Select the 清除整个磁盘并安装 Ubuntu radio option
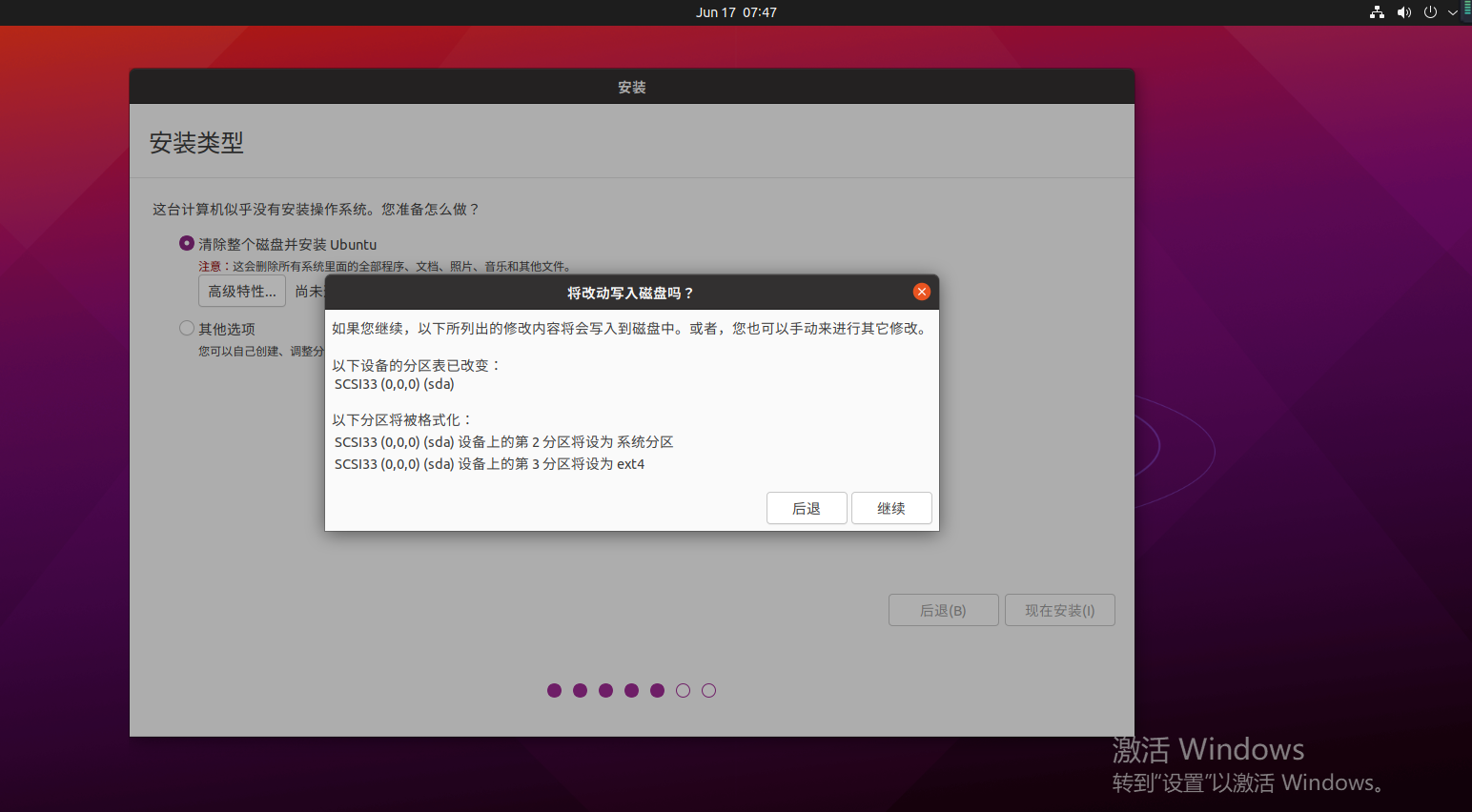The image size is (1472, 812). click(187, 243)
